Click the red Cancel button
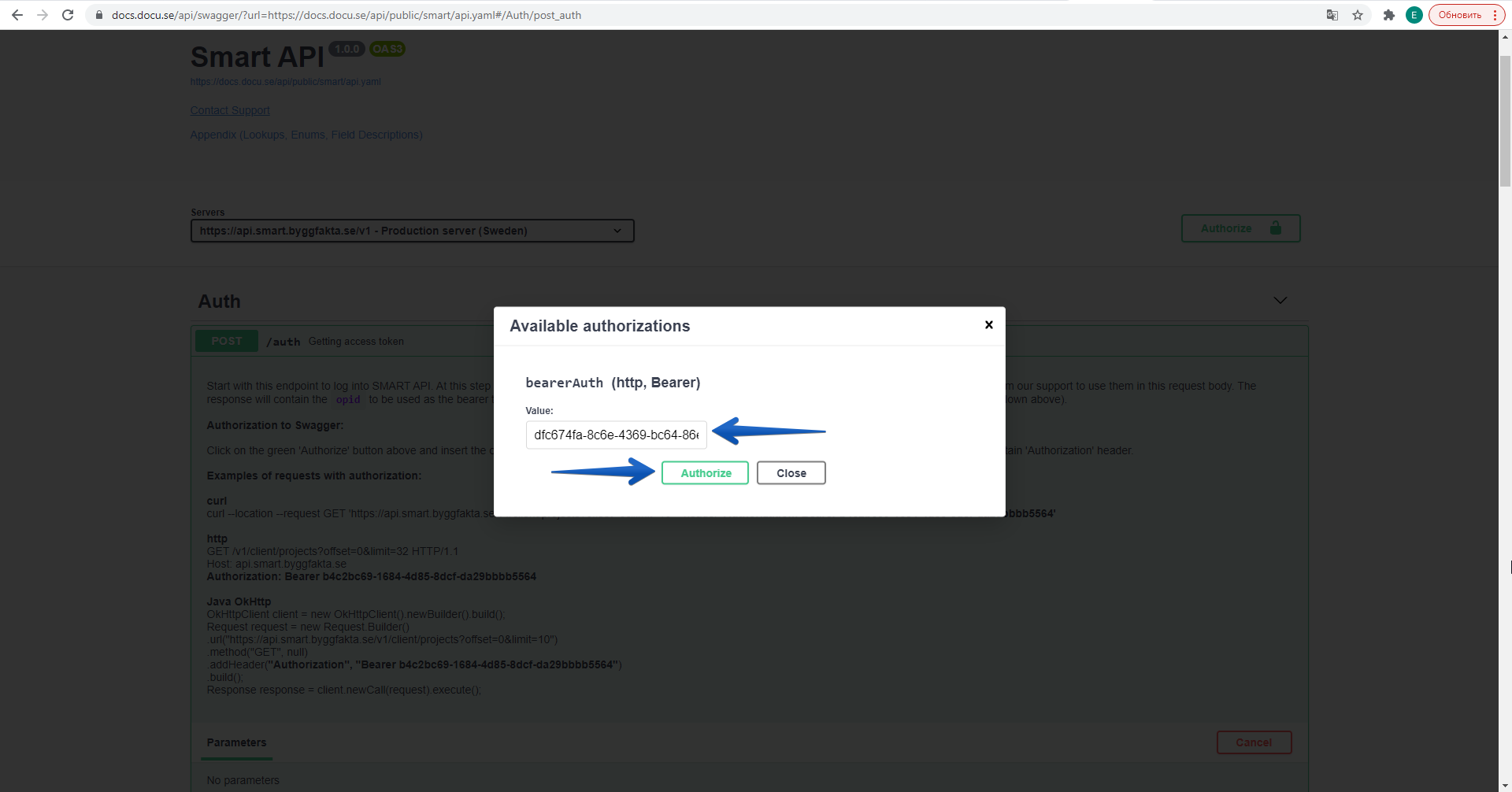 coord(1254,742)
